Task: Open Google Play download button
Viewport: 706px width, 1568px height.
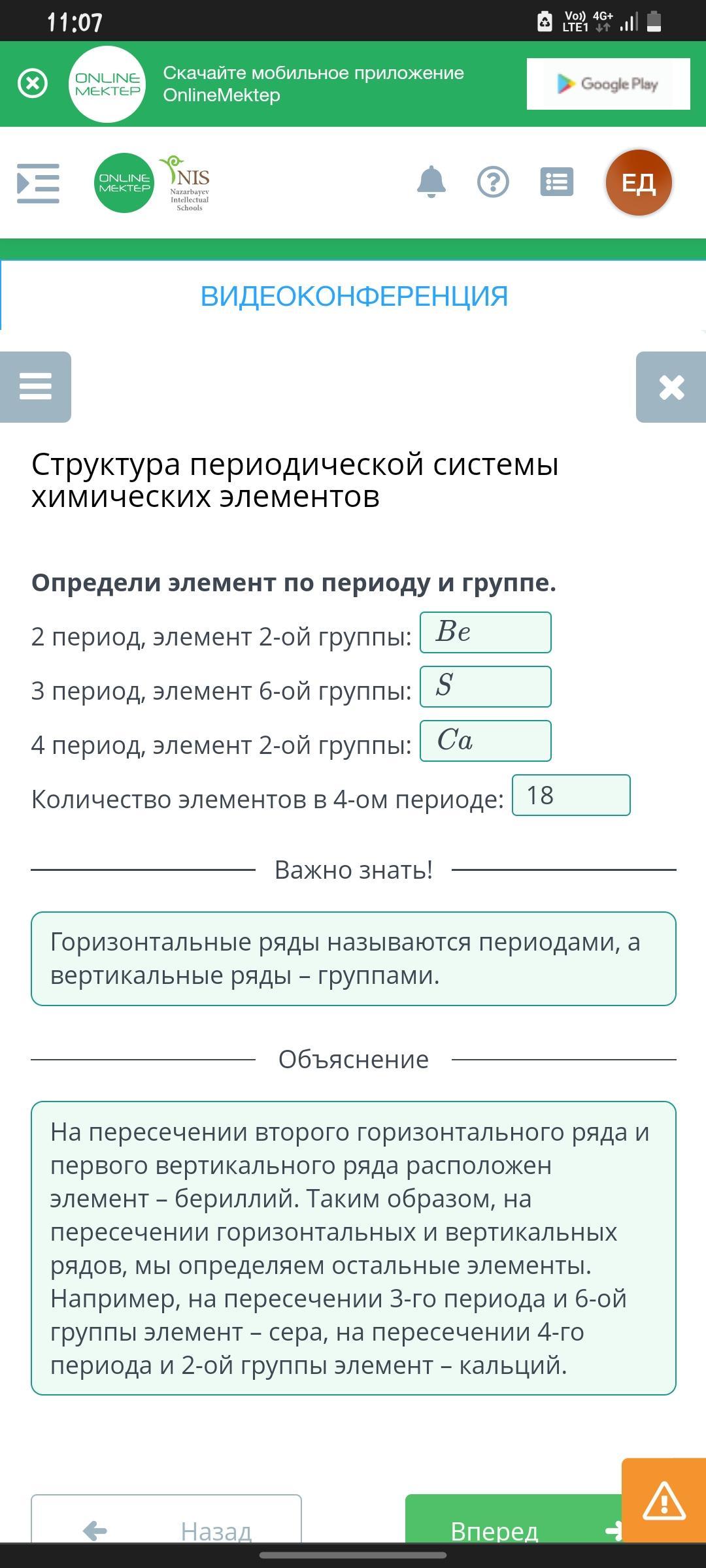Action: tap(608, 84)
